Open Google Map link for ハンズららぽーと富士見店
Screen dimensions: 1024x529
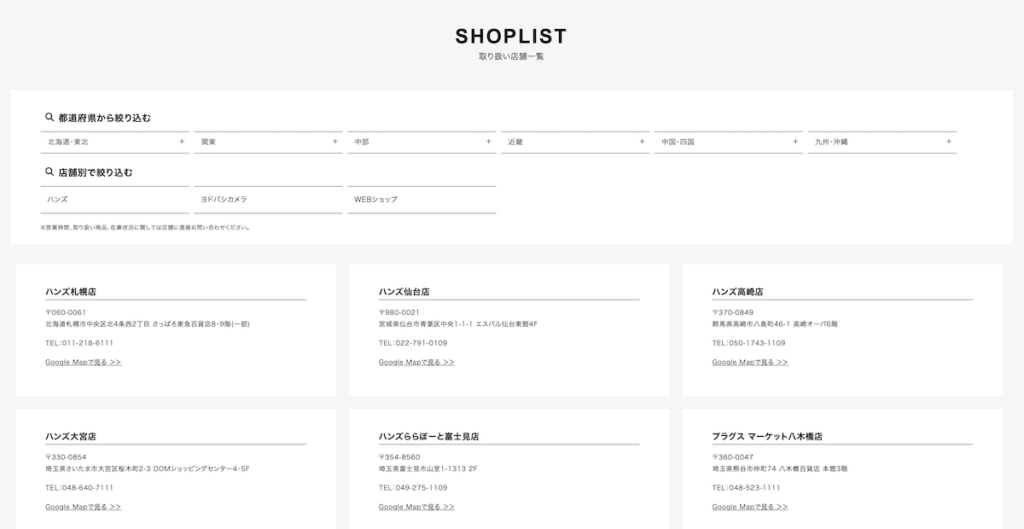(417, 507)
